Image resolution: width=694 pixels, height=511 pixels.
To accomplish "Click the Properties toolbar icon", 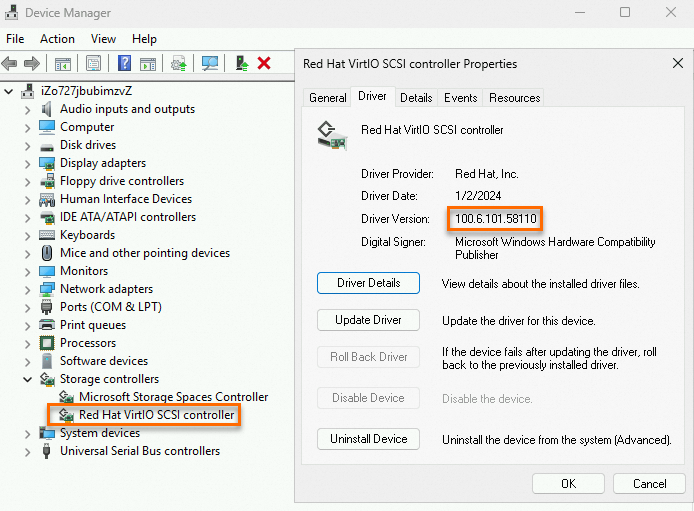I will point(93,64).
